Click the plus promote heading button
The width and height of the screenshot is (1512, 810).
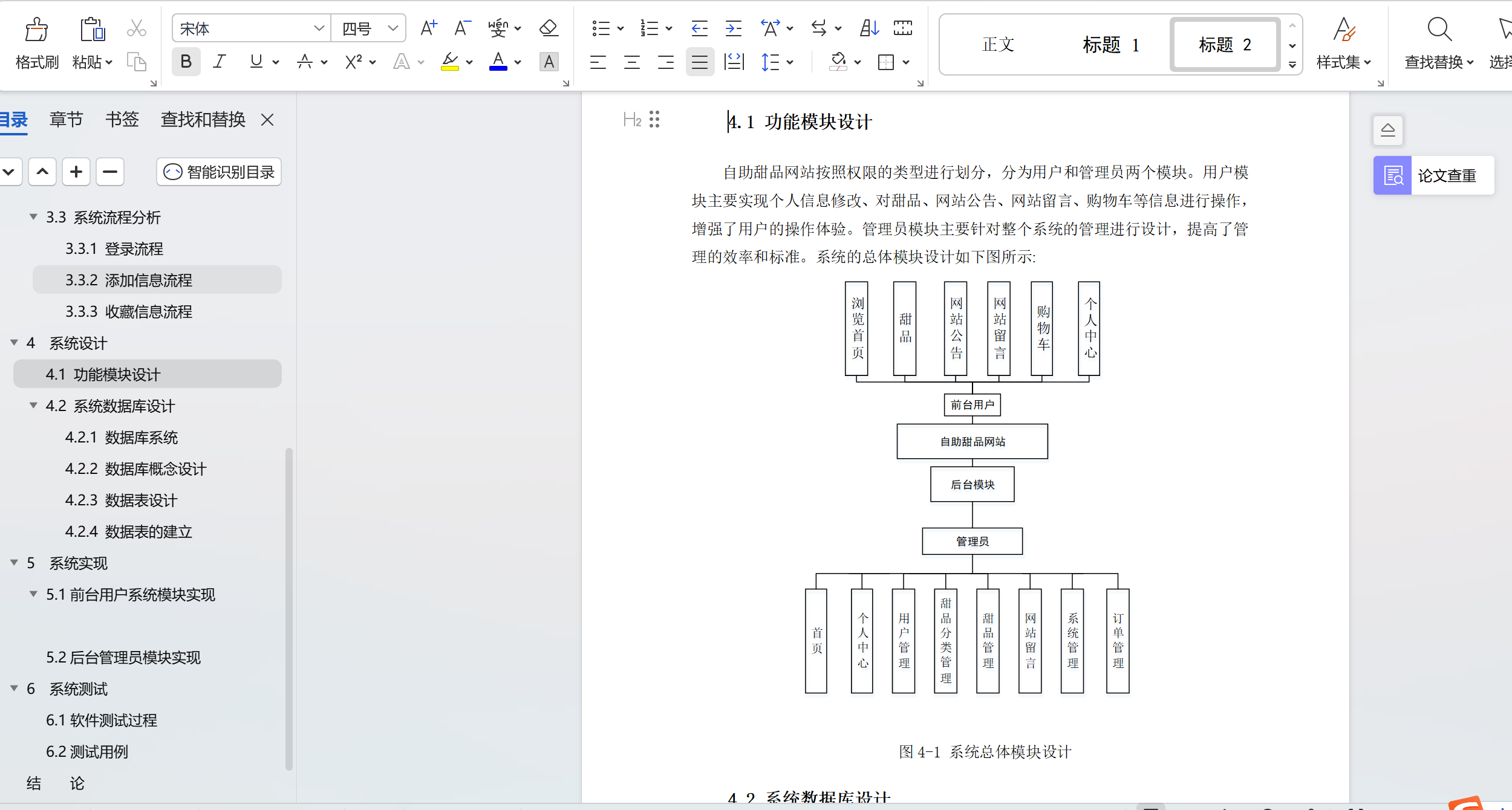(76, 172)
